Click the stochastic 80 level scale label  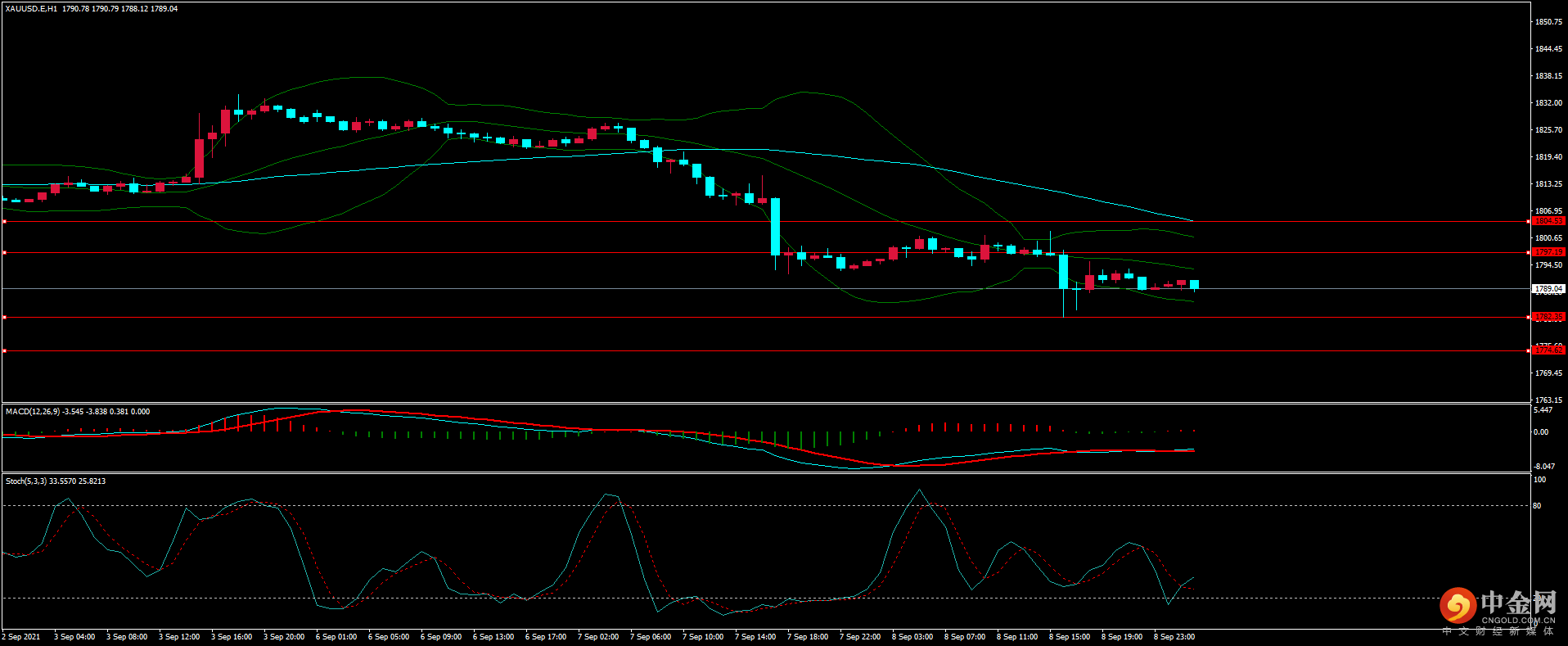point(1537,506)
